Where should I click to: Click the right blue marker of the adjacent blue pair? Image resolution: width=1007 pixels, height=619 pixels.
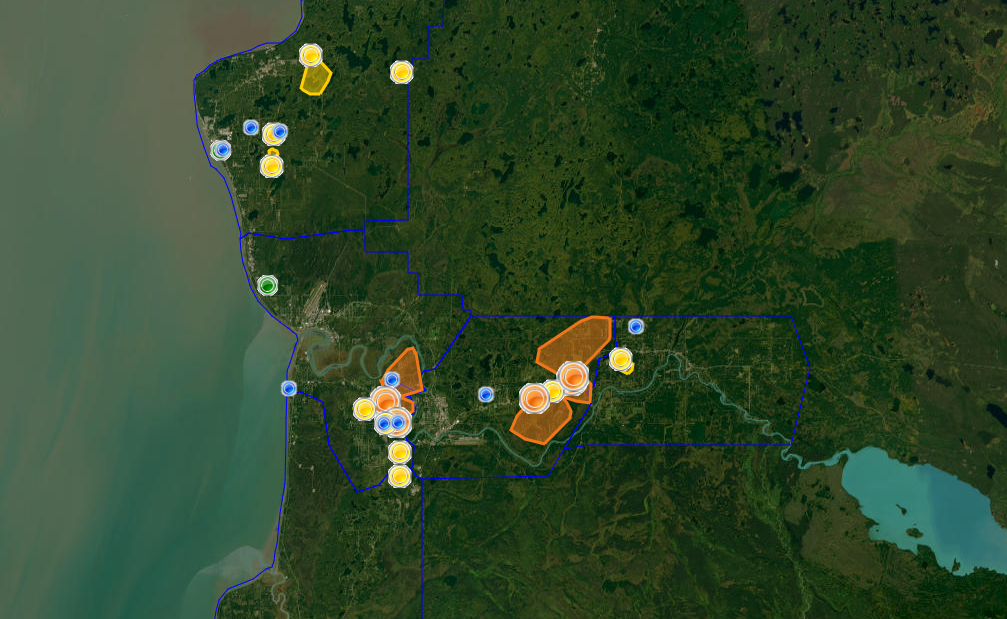[398, 423]
